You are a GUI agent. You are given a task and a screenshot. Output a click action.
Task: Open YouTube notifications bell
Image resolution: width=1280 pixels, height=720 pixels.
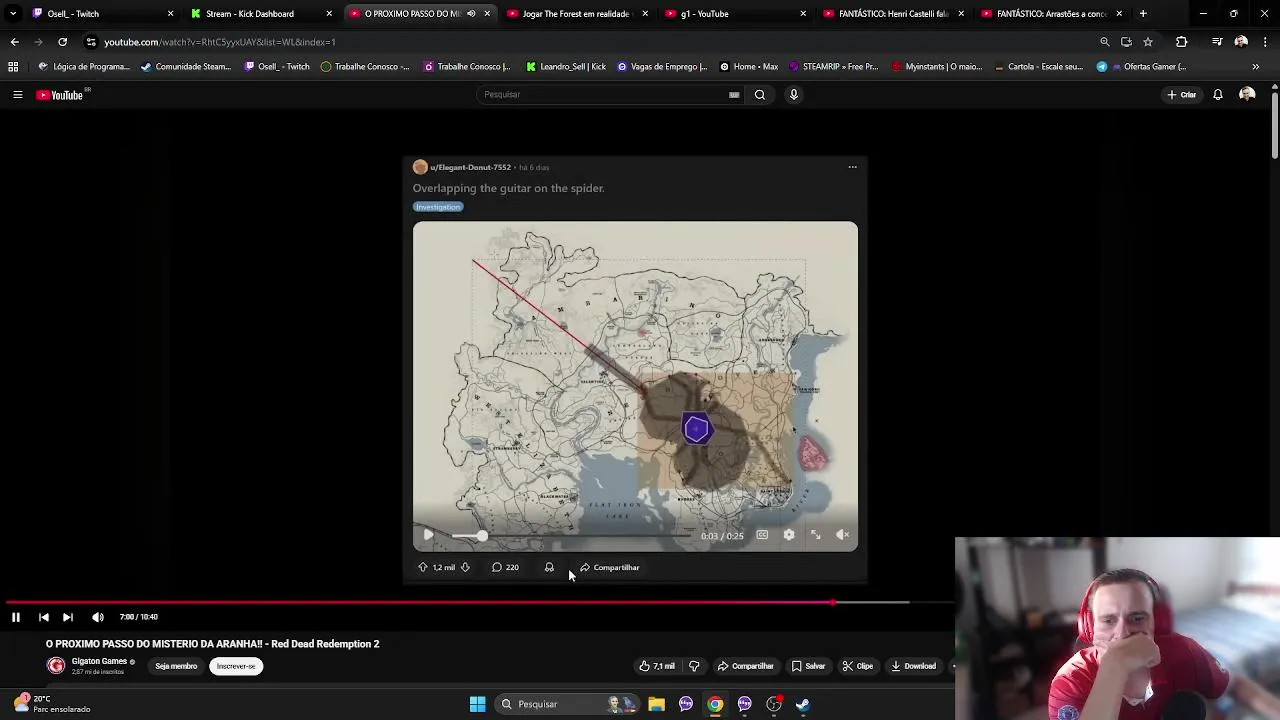coord(1218,95)
